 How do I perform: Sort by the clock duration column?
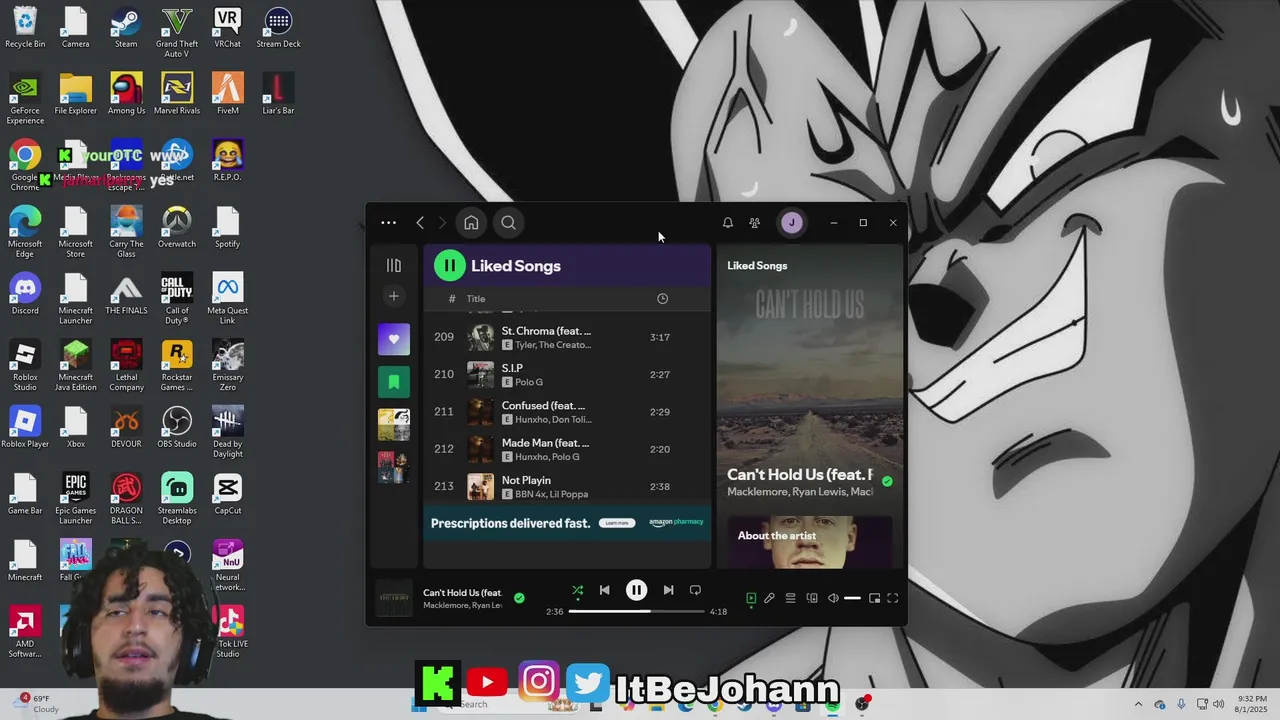click(x=662, y=299)
